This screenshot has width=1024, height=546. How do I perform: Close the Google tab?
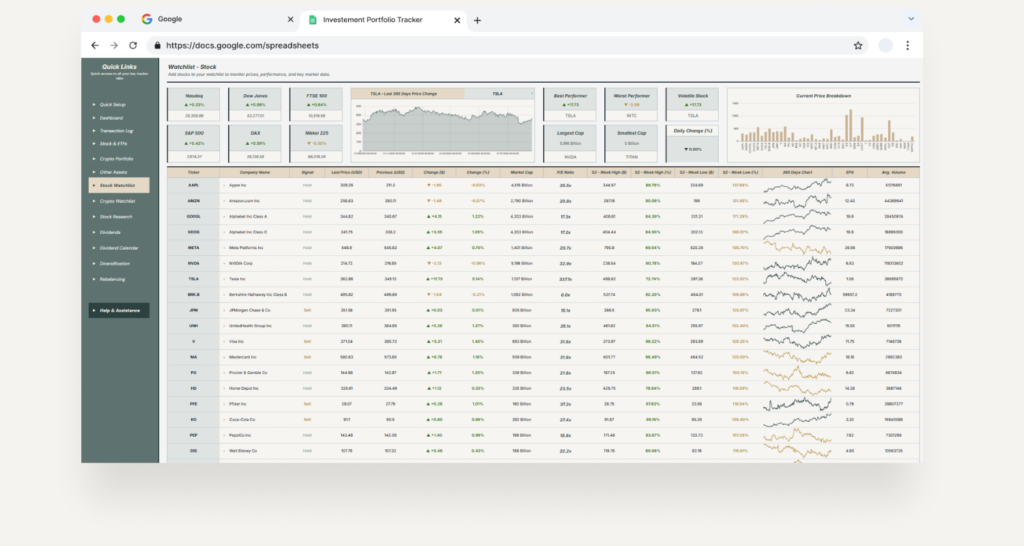click(x=291, y=20)
